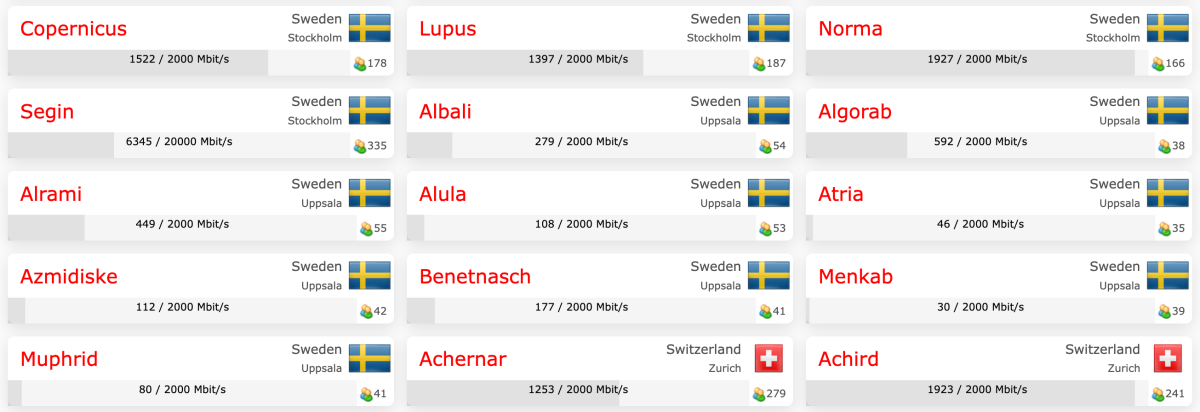This screenshot has height=412, width=1200.
Task: Click the users icon on Menkab card
Action: [1164, 311]
